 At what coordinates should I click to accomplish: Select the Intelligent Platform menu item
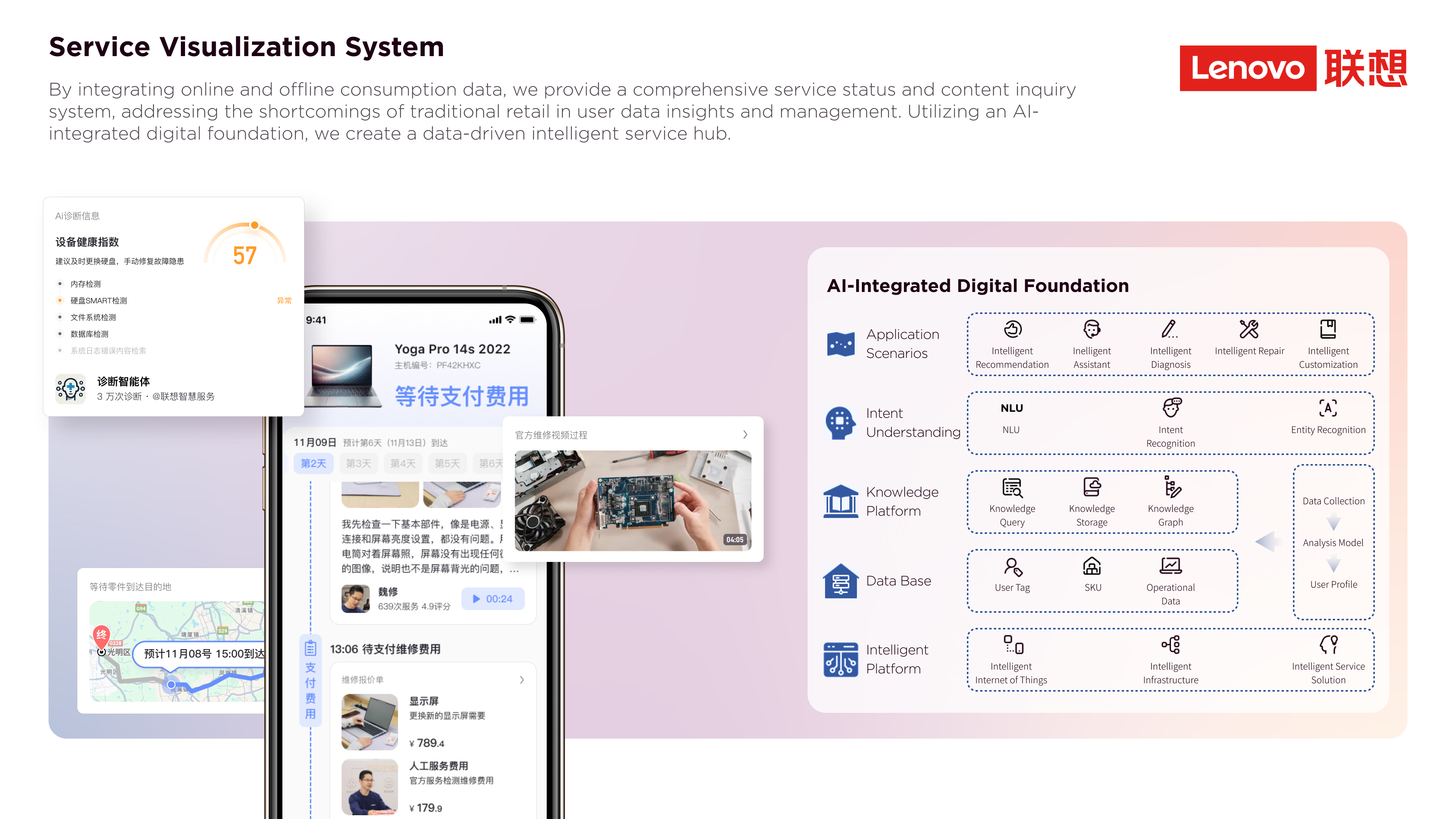click(893, 660)
